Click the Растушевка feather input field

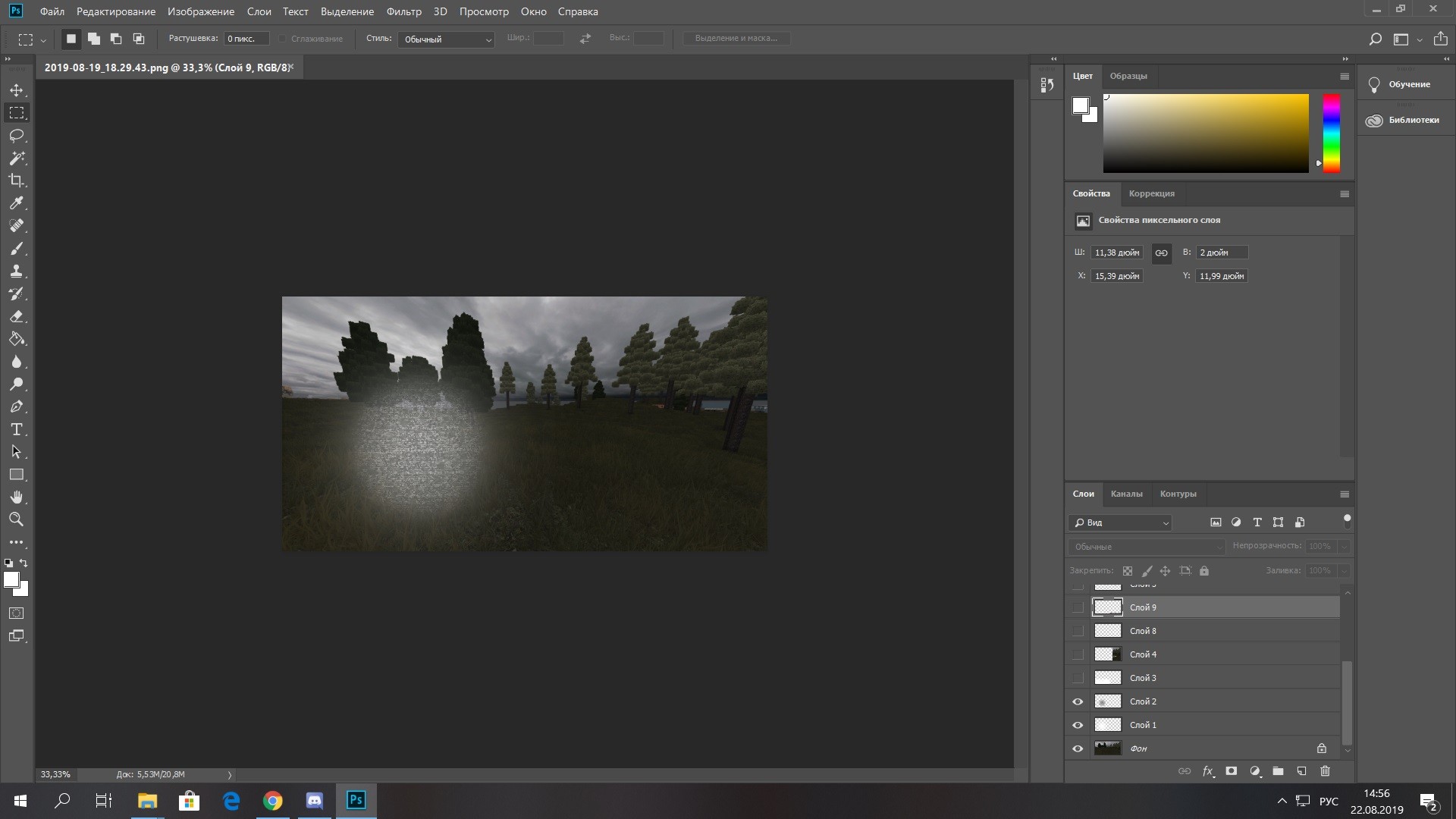click(246, 39)
